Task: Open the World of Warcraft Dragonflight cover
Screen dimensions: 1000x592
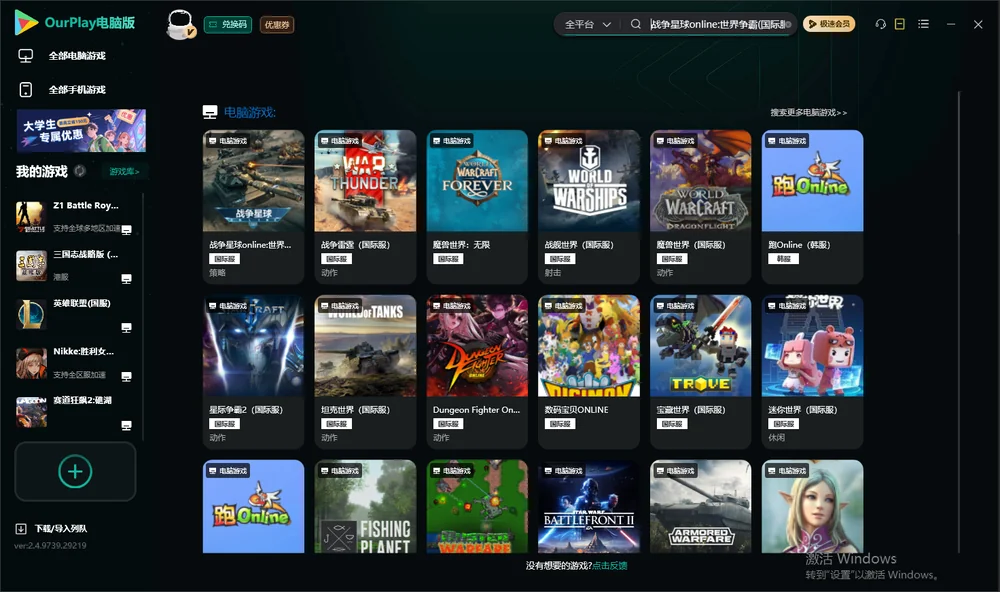Action: click(x=701, y=181)
